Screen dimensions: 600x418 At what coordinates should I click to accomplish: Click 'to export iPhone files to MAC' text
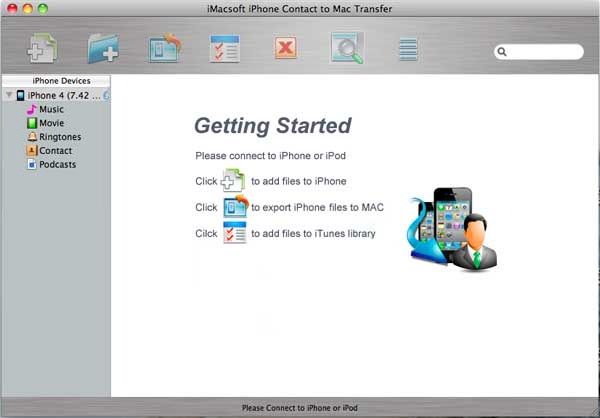click(317, 207)
